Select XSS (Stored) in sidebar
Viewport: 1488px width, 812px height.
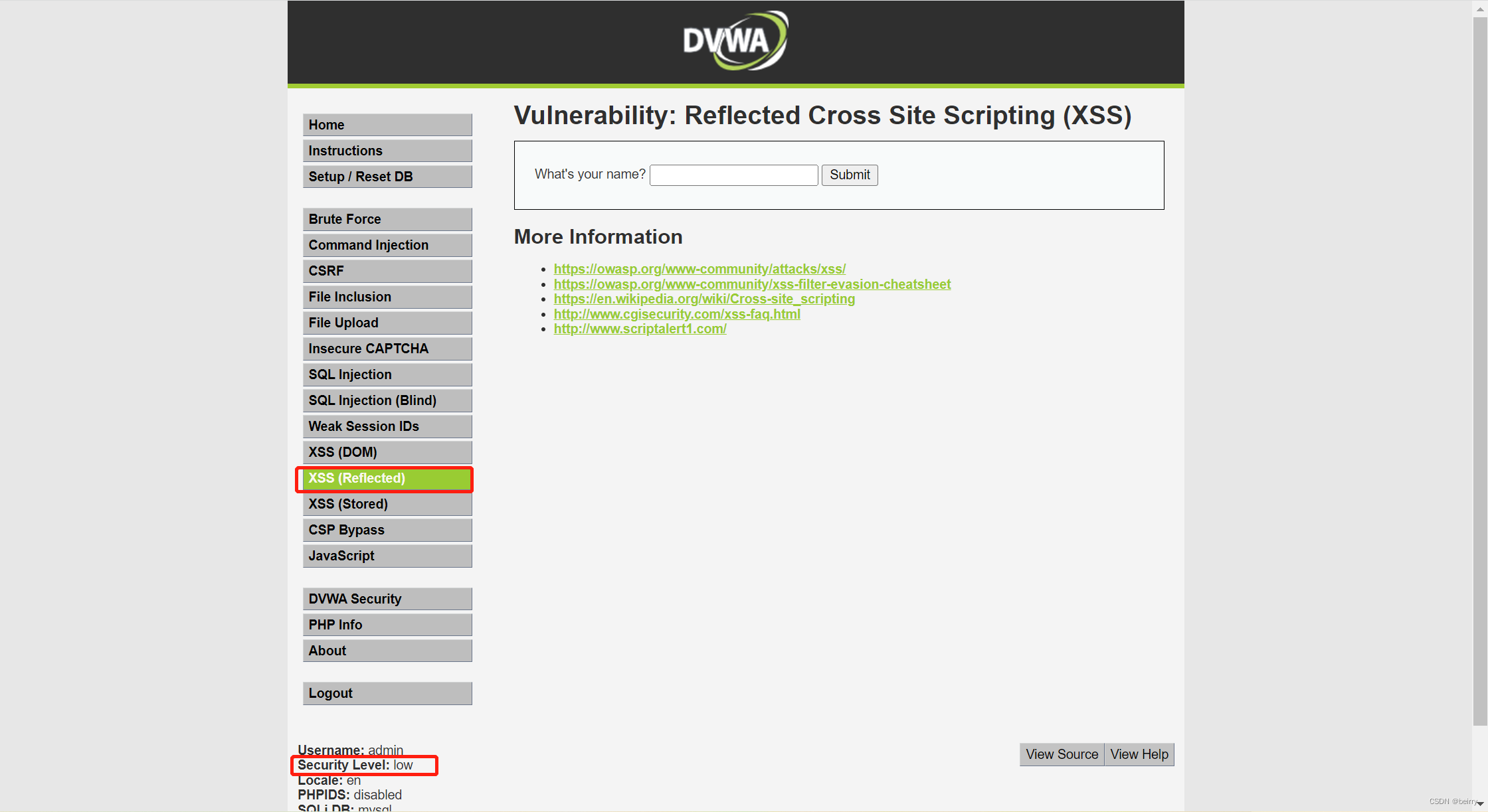(387, 504)
